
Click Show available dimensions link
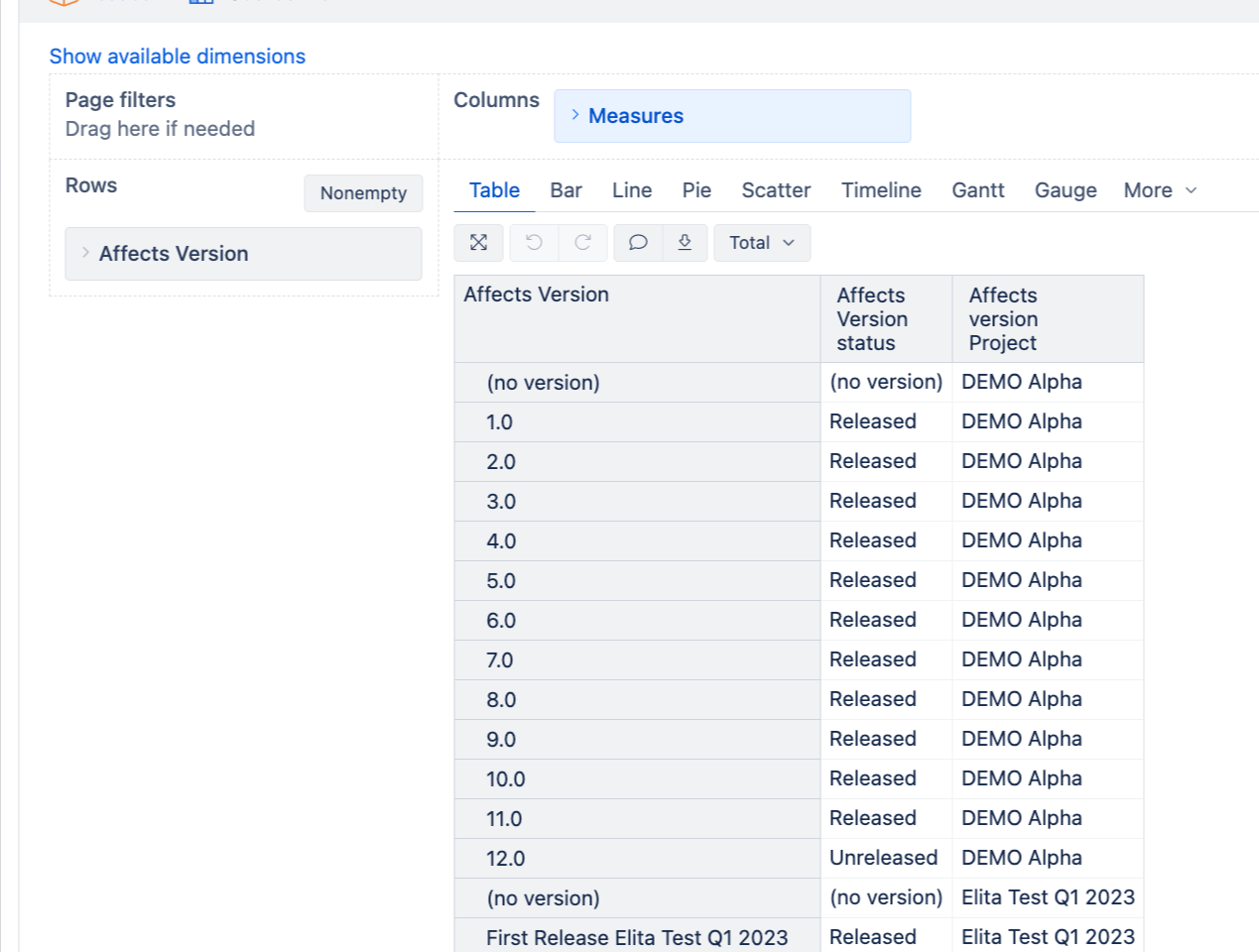pos(178,57)
